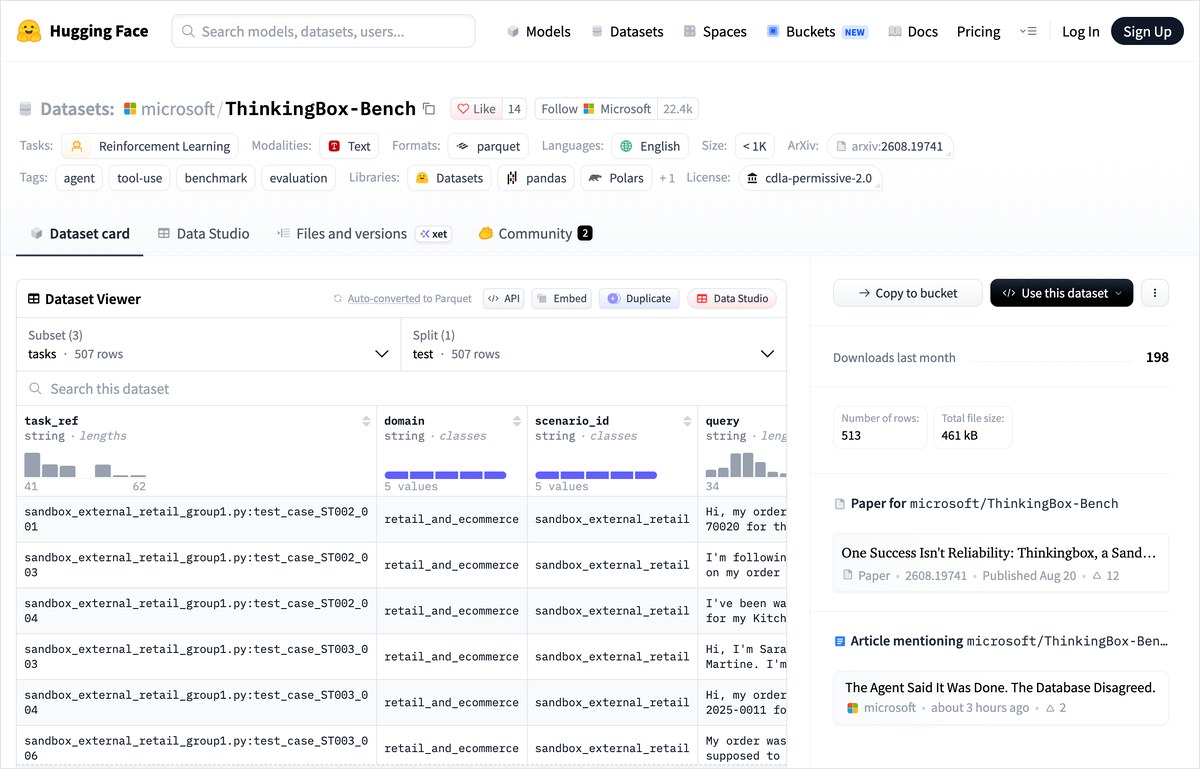The height and width of the screenshot is (769, 1200).
Task: Open the arxiv:2608.19741 link
Action: coord(890,146)
